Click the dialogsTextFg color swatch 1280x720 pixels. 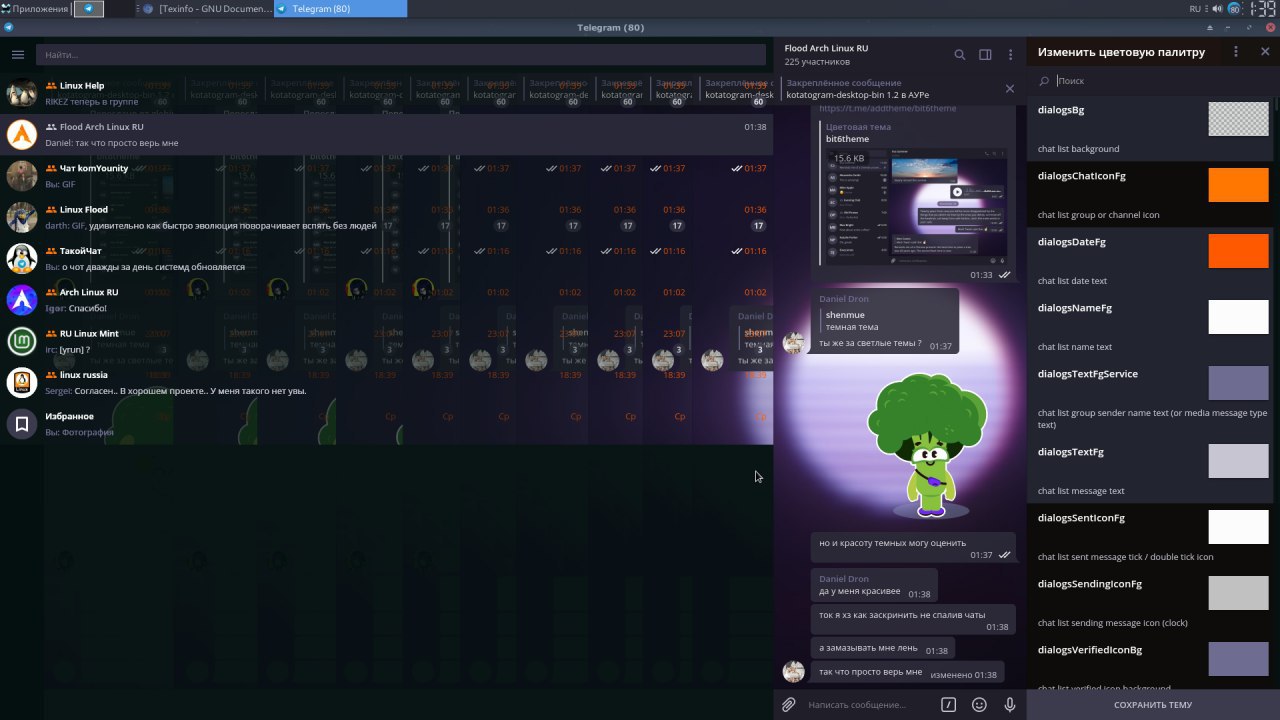point(1238,461)
